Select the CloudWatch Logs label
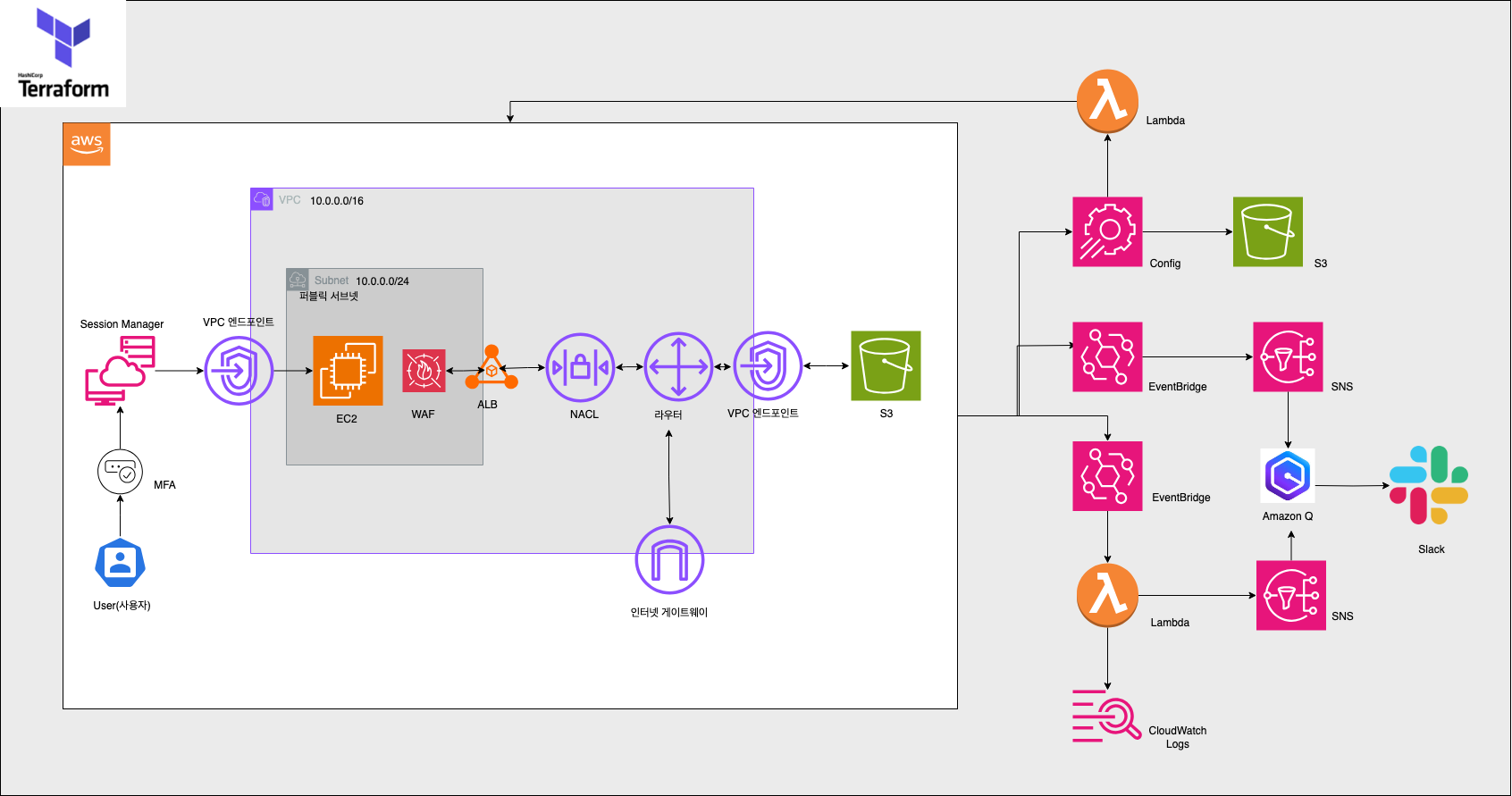The height and width of the screenshot is (796, 1512). pyautogui.click(x=1178, y=737)
